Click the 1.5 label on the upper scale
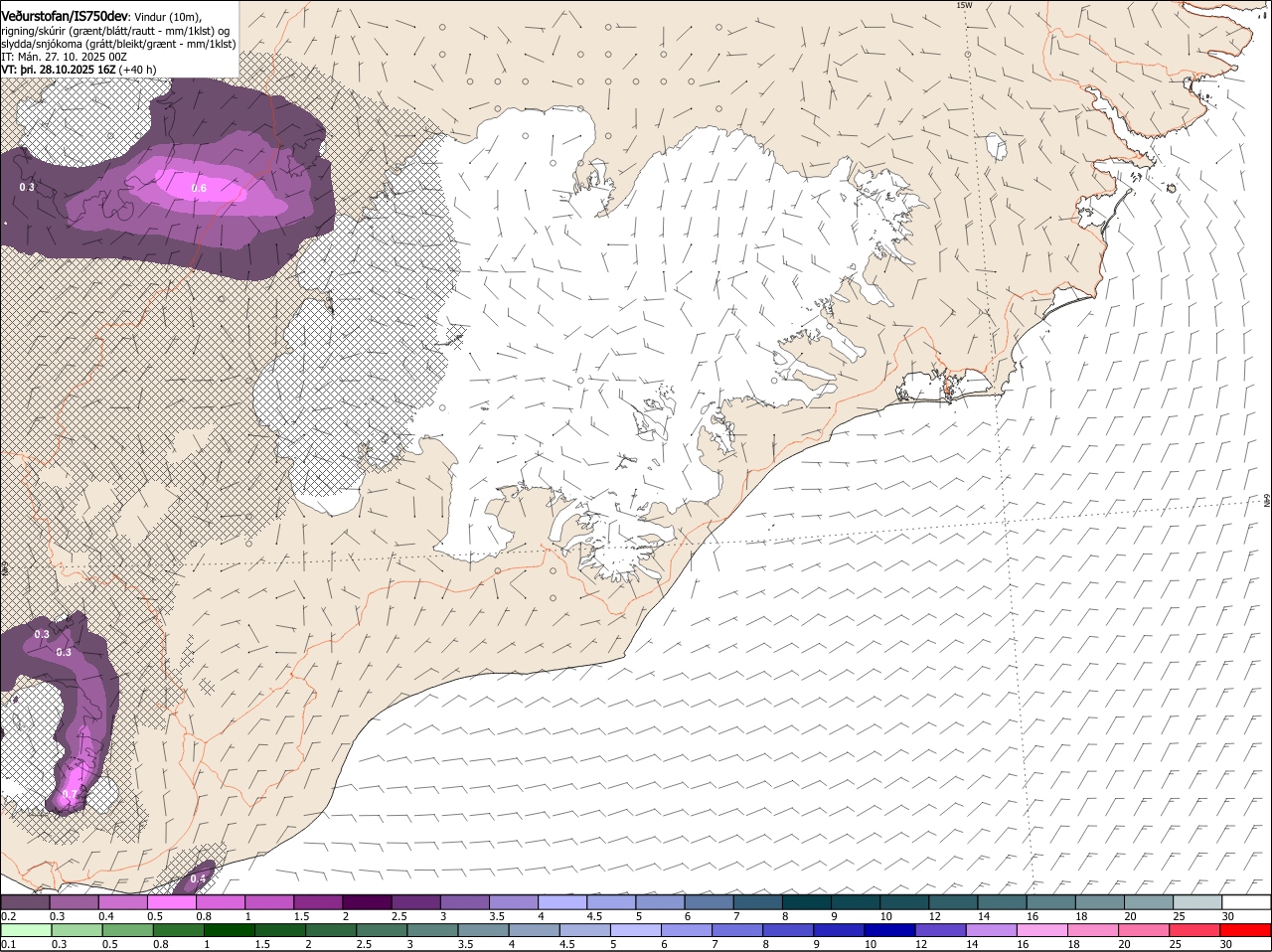The height and width of the screenshot is (952, 1272). click(300, 916)
